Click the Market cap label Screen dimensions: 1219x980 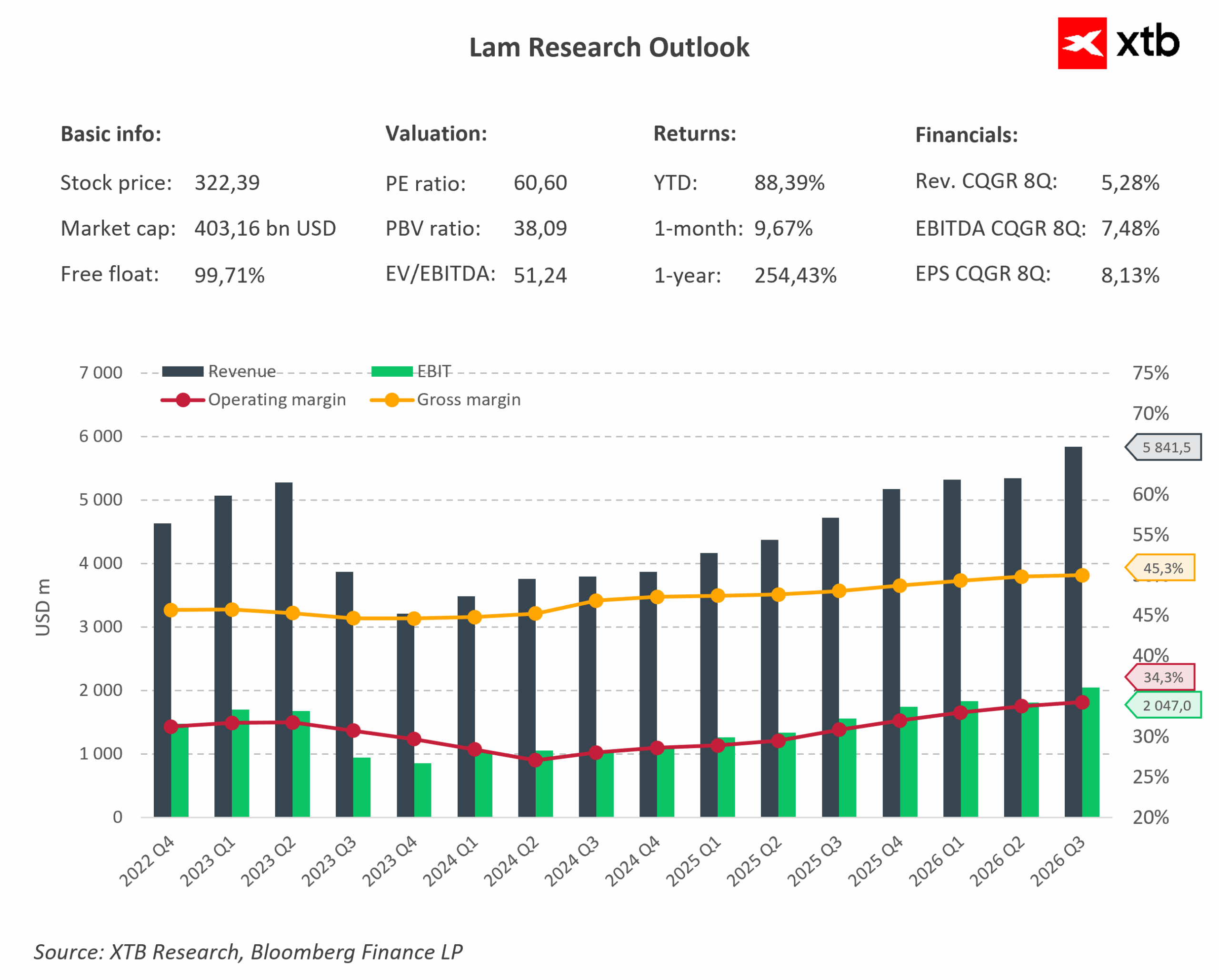click(118, 229)
